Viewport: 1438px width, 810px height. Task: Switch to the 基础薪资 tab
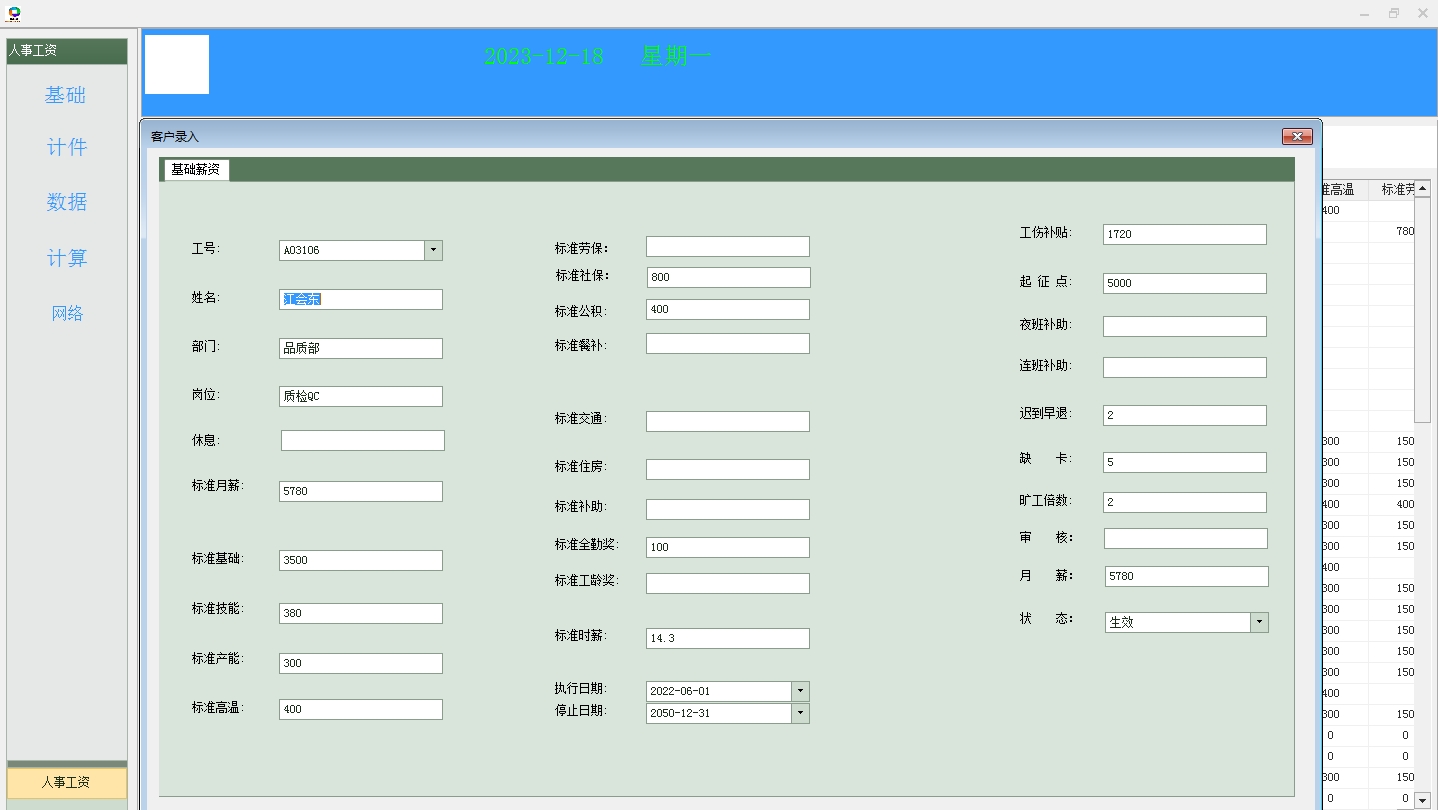[x=195, y=170]
